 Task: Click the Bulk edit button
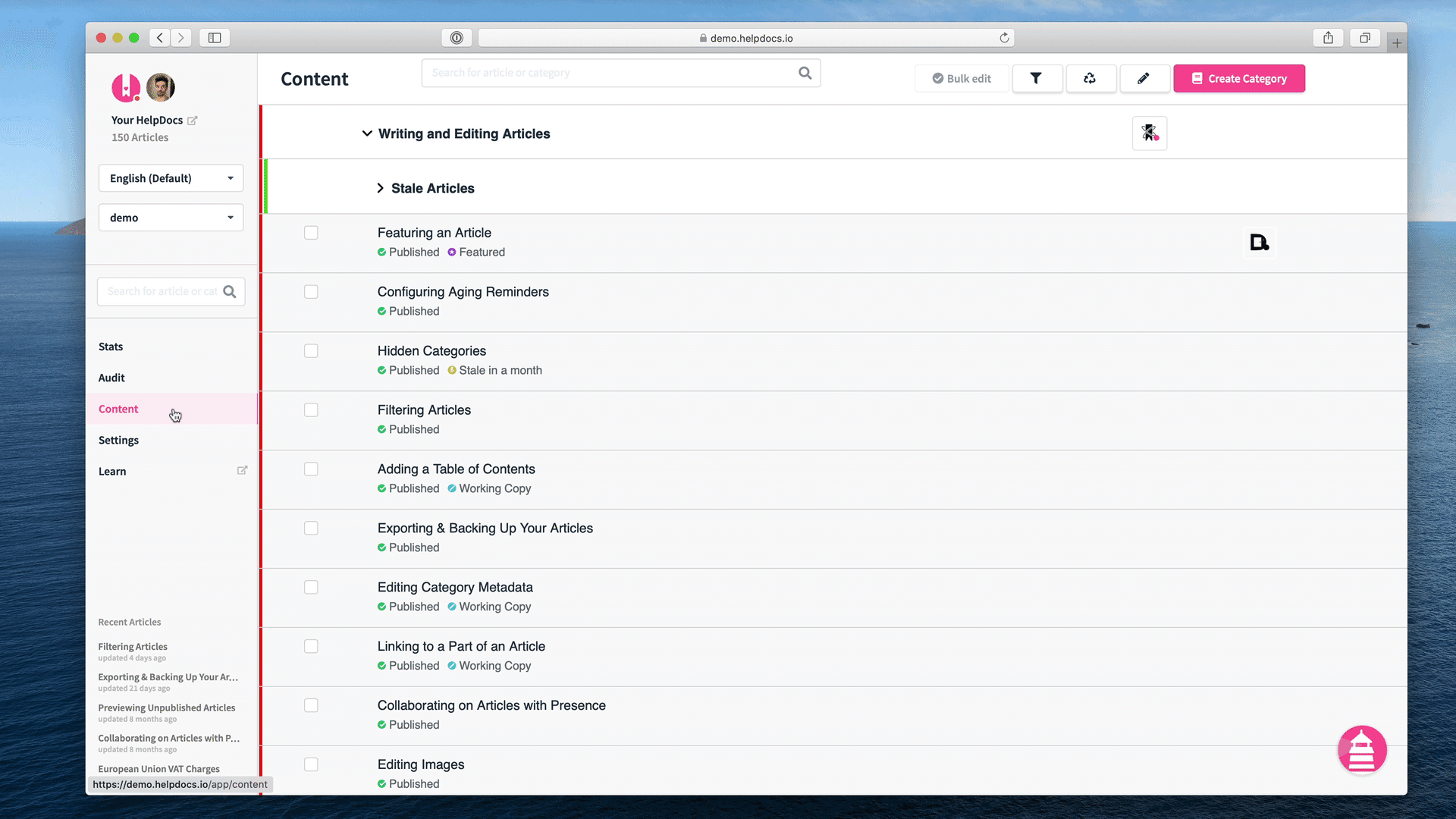click(x=962, y=78)
